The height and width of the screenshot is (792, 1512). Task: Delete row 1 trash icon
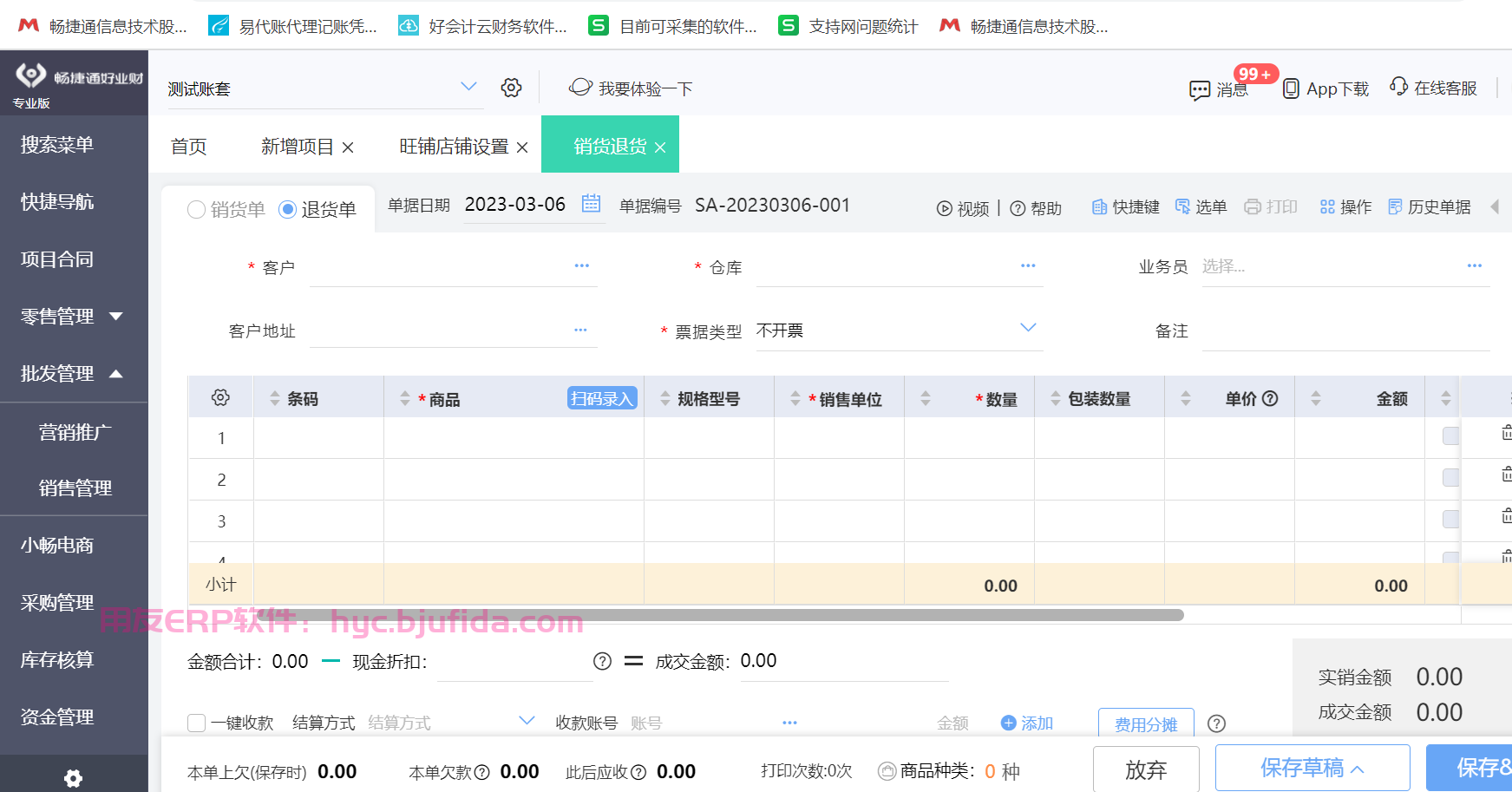pyautogui.click(x=1507, y=432)
